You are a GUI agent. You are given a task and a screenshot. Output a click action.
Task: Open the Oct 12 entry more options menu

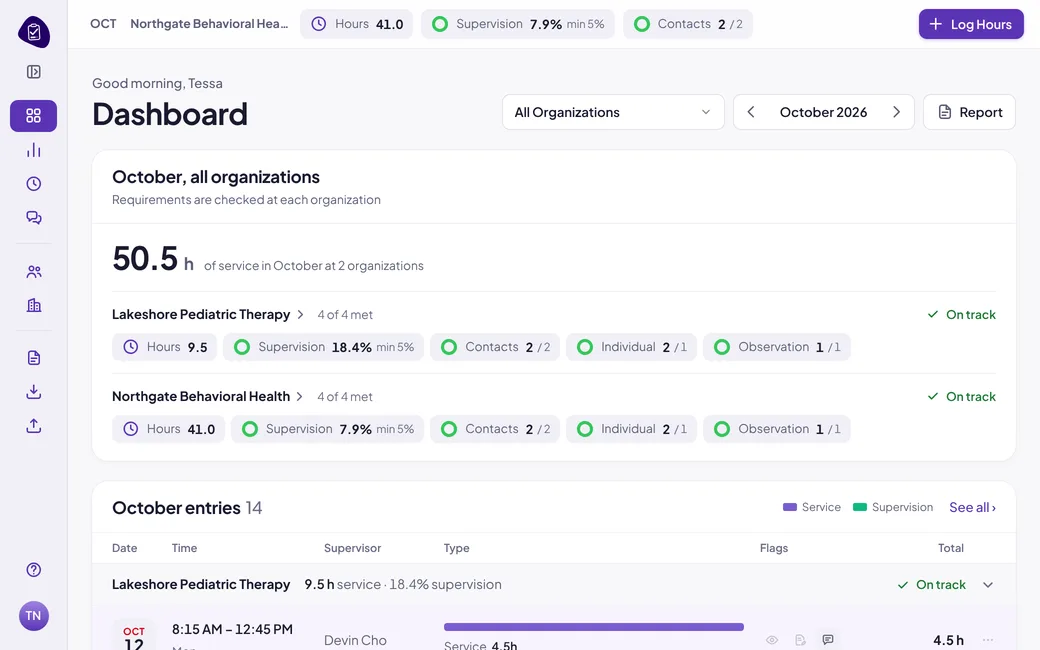pyautogui.click(x=988, y=640)
